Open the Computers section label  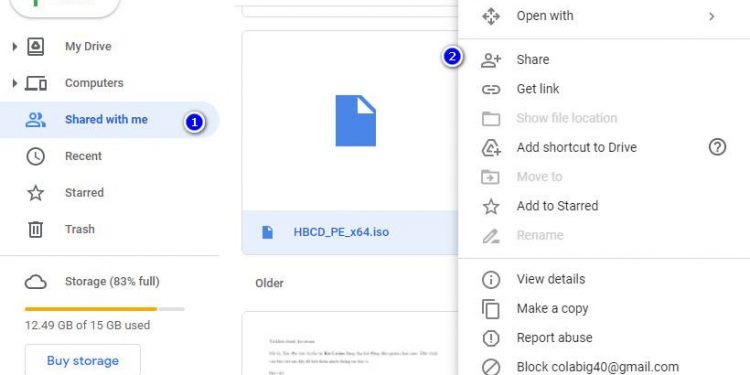point(94,83)
